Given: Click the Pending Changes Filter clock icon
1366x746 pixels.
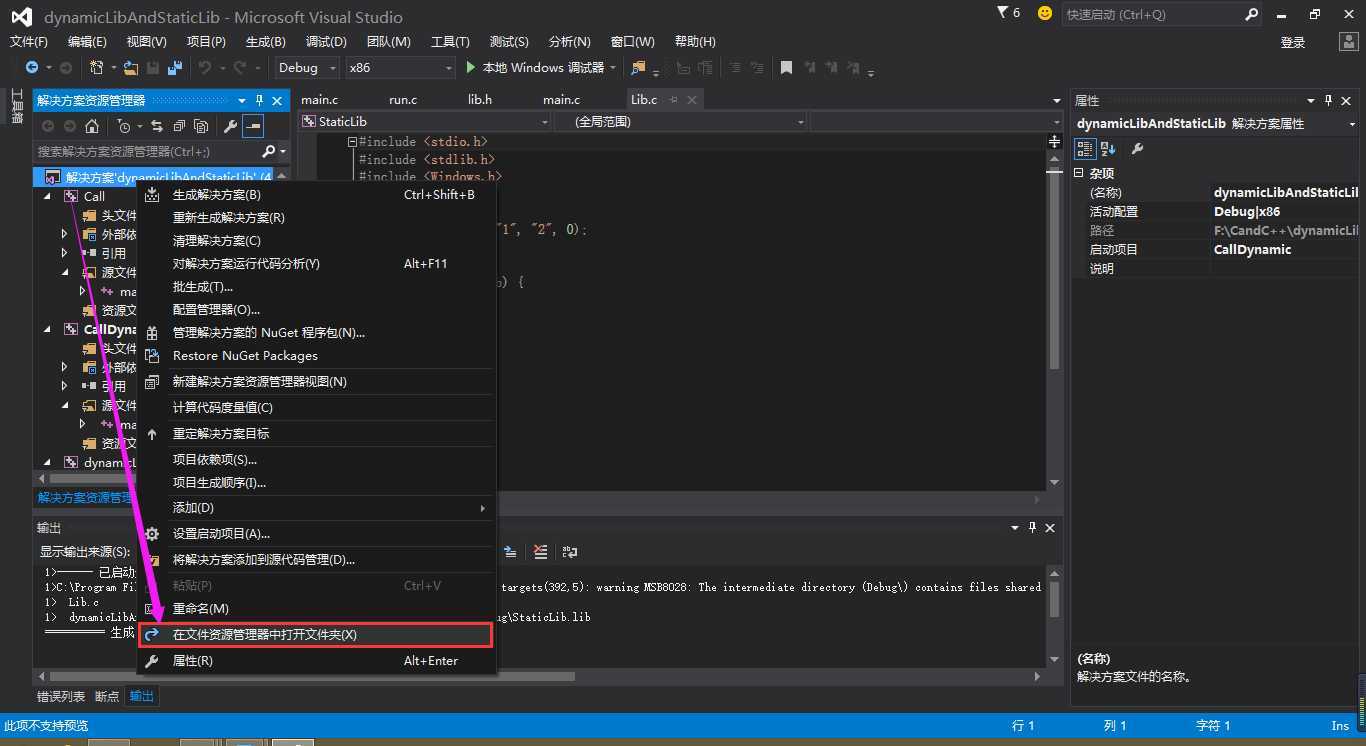Looking at the screenshot, I should point(123,126).
